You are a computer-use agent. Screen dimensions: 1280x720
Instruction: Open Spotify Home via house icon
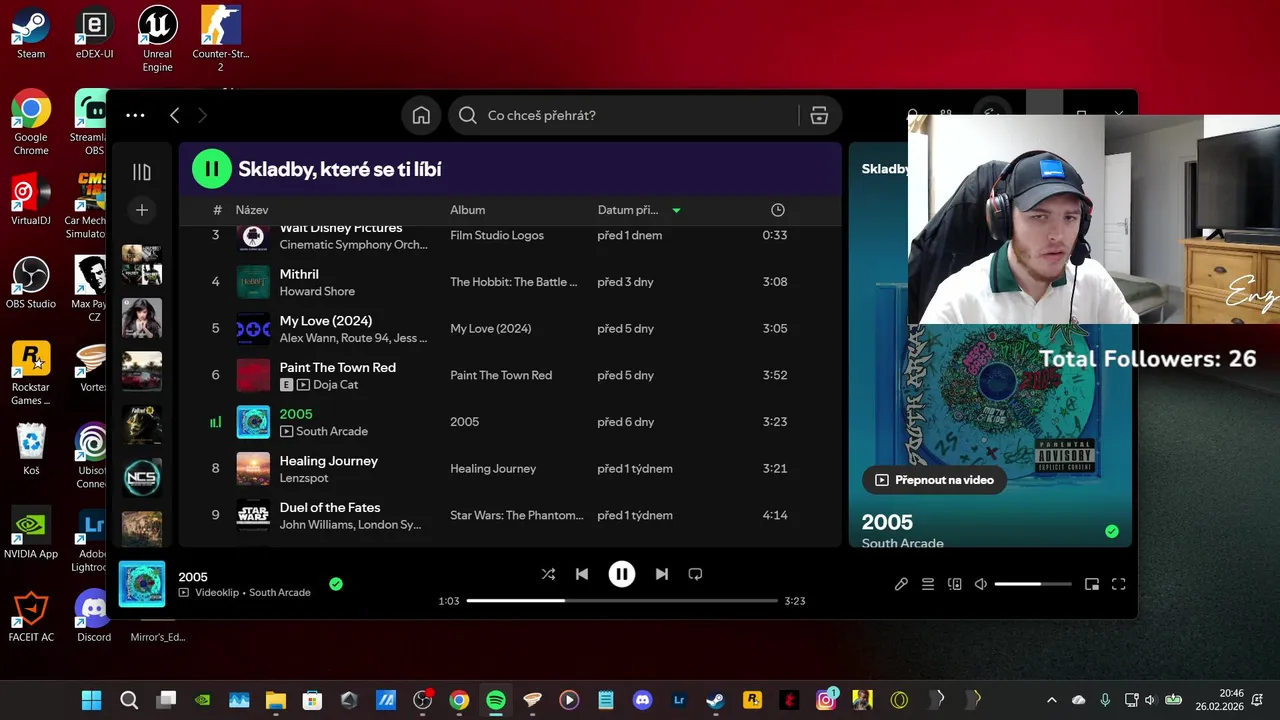(x=421, y=115)
